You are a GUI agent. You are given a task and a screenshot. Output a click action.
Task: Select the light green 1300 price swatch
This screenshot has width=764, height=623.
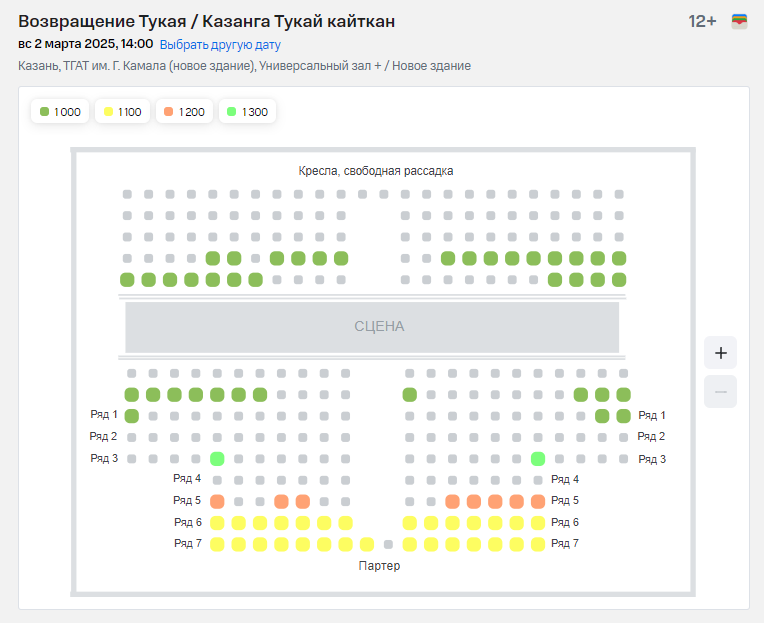coord(232,112)
